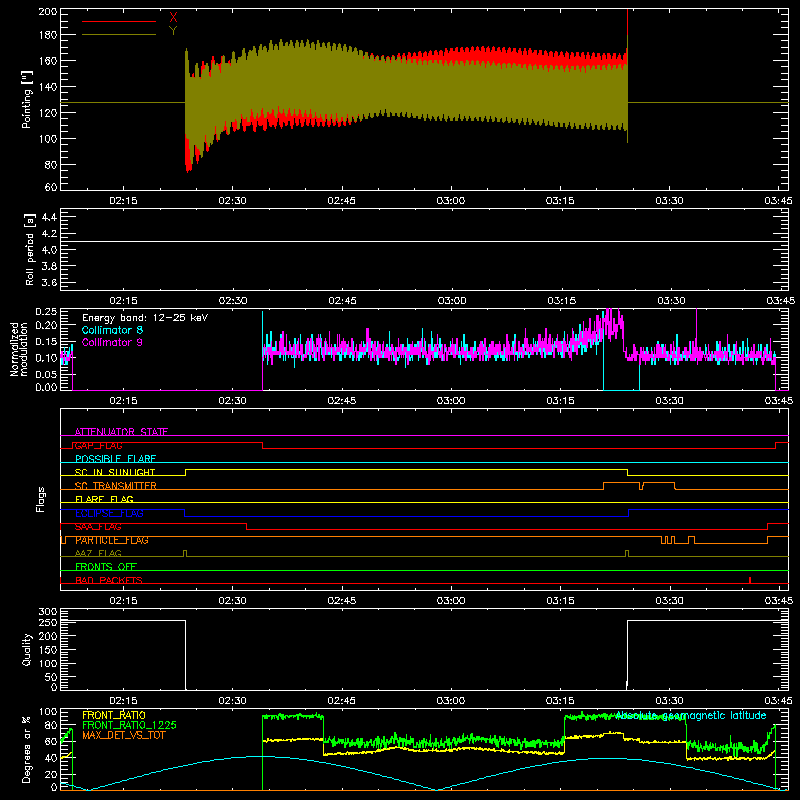
Task: Click the 03:15 label under Quality plot
Action: [560, 701]
